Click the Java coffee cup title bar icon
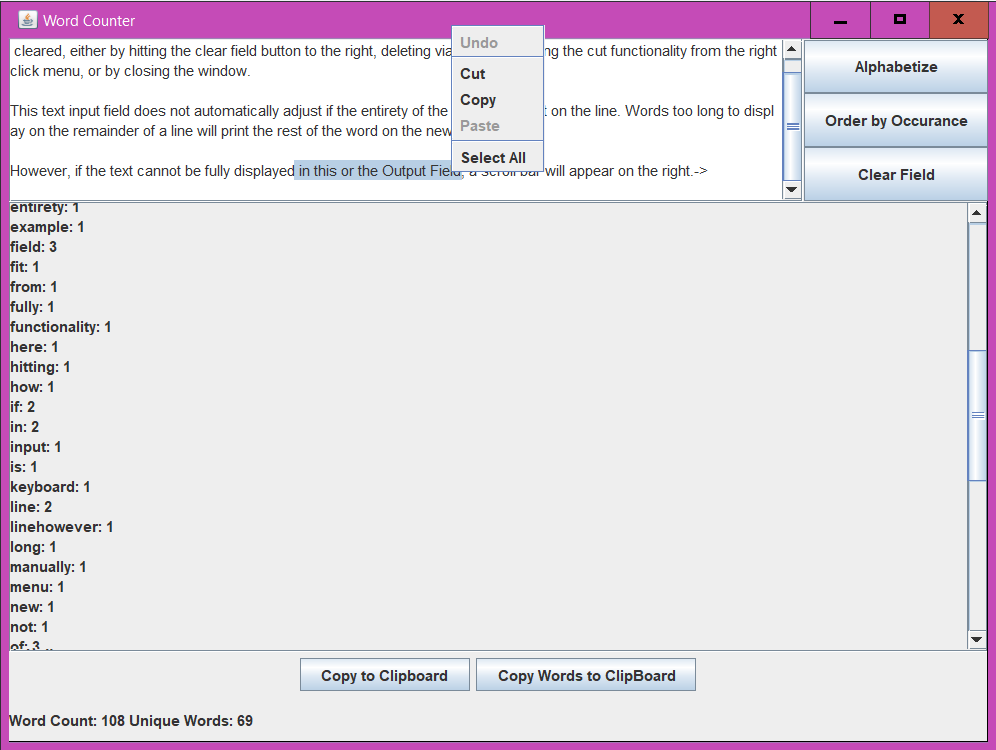 pos(29,19)
